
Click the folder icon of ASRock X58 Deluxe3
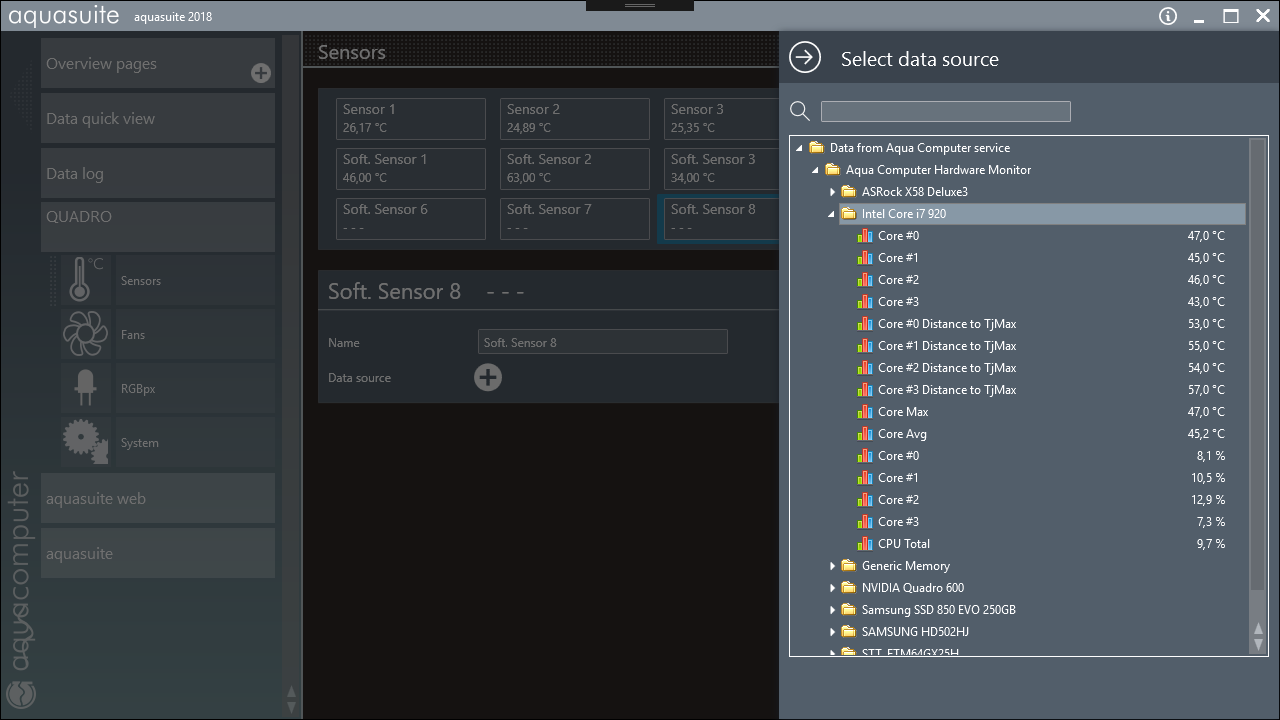(849, 192)
